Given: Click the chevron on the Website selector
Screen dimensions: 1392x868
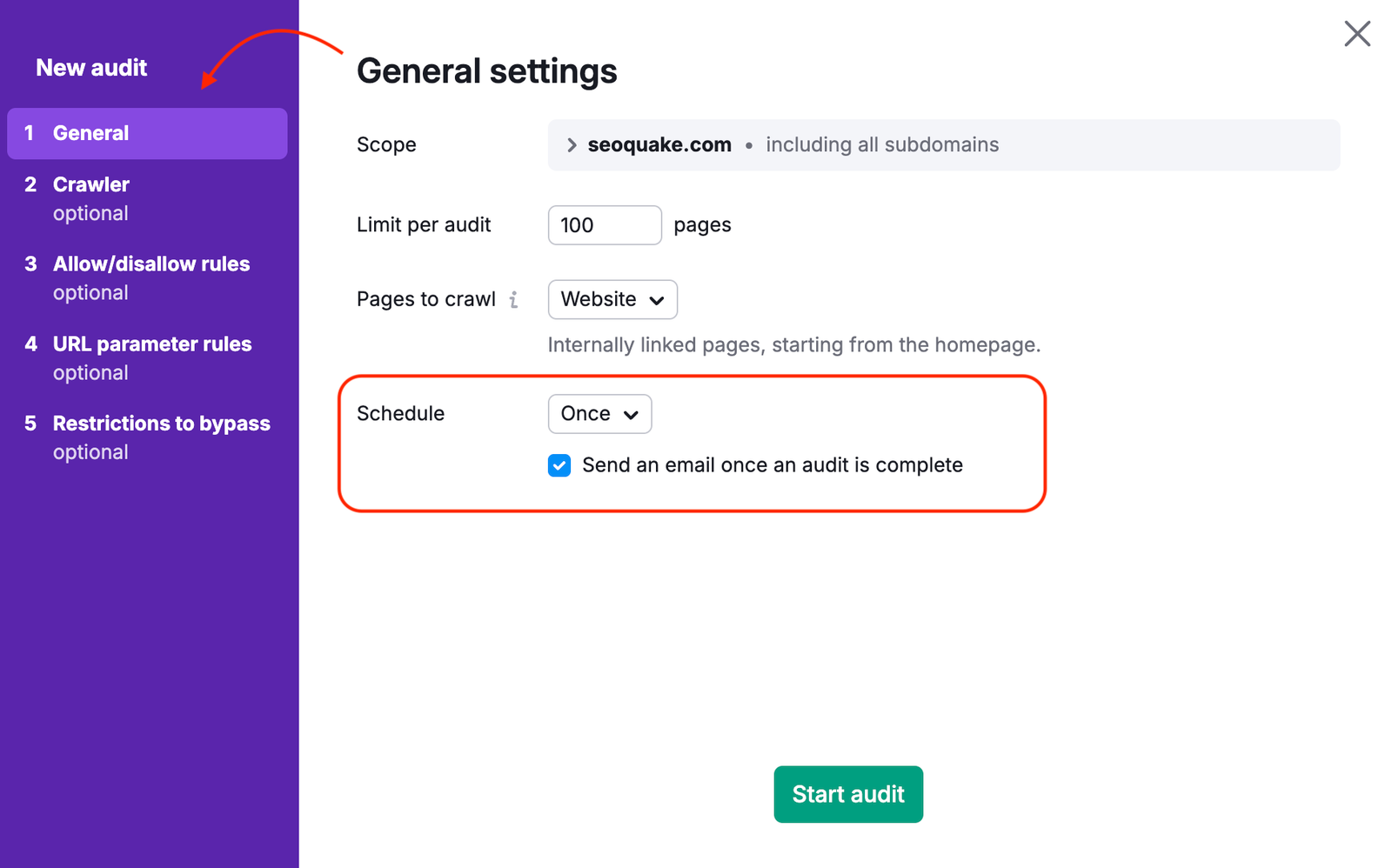Looking at the screenshot, I should [659, 299].
